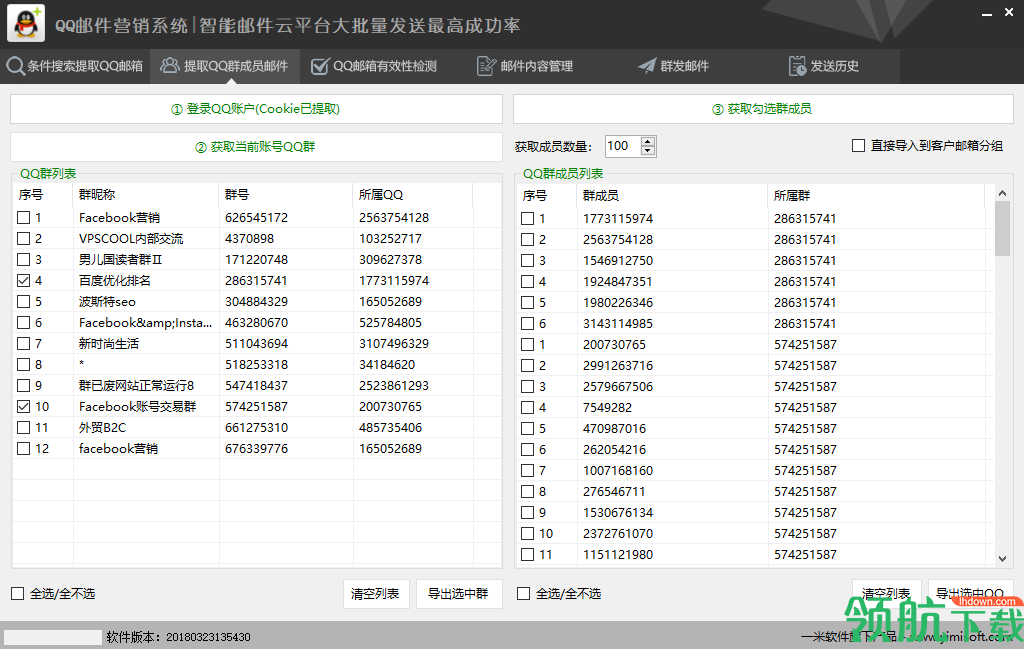Screen dimensions: 1024x649
Task: Select the facebook营销 group numbered 676339776
Action: pyautogui.click(x=118, y=449)
